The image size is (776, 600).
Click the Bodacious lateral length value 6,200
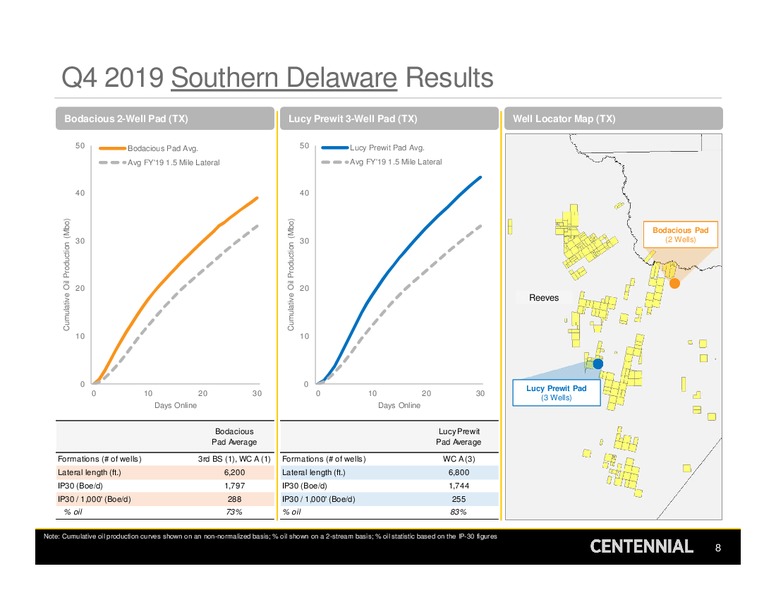[x=234, y=472]
